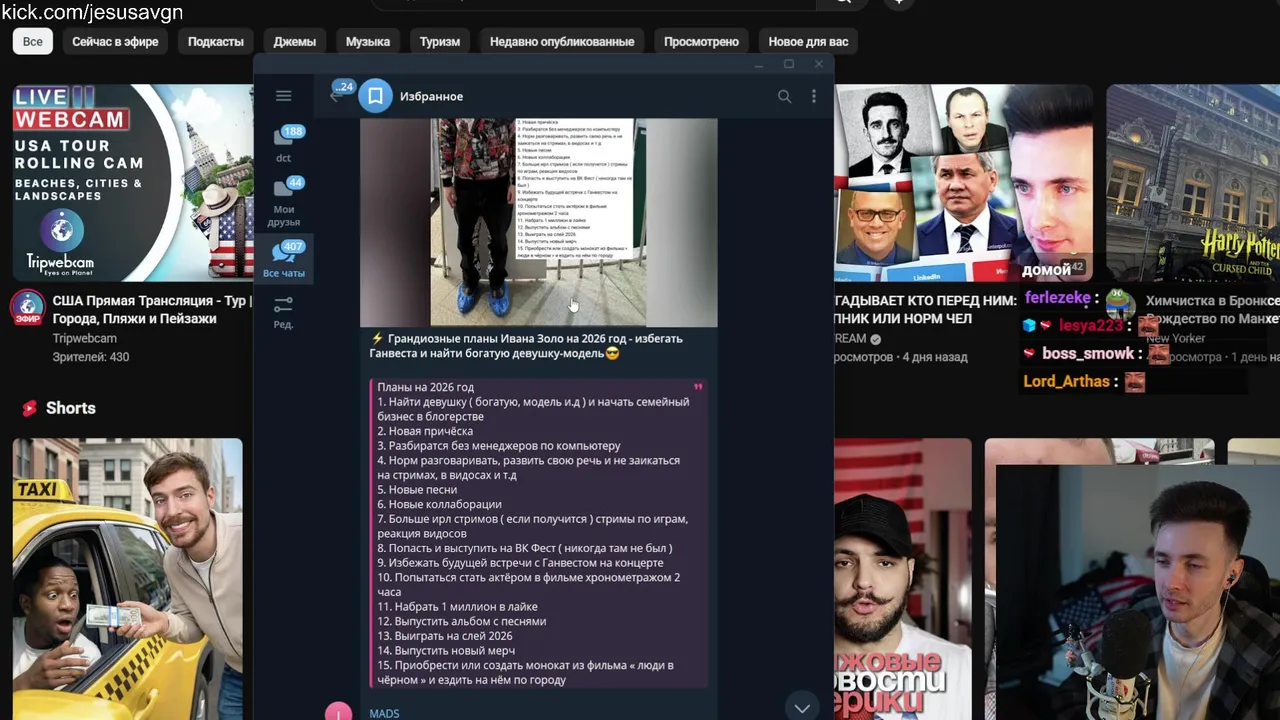Screen dimensions: 1280x720
Task: Search in the Избранное chat
Action: click(785, 96)
